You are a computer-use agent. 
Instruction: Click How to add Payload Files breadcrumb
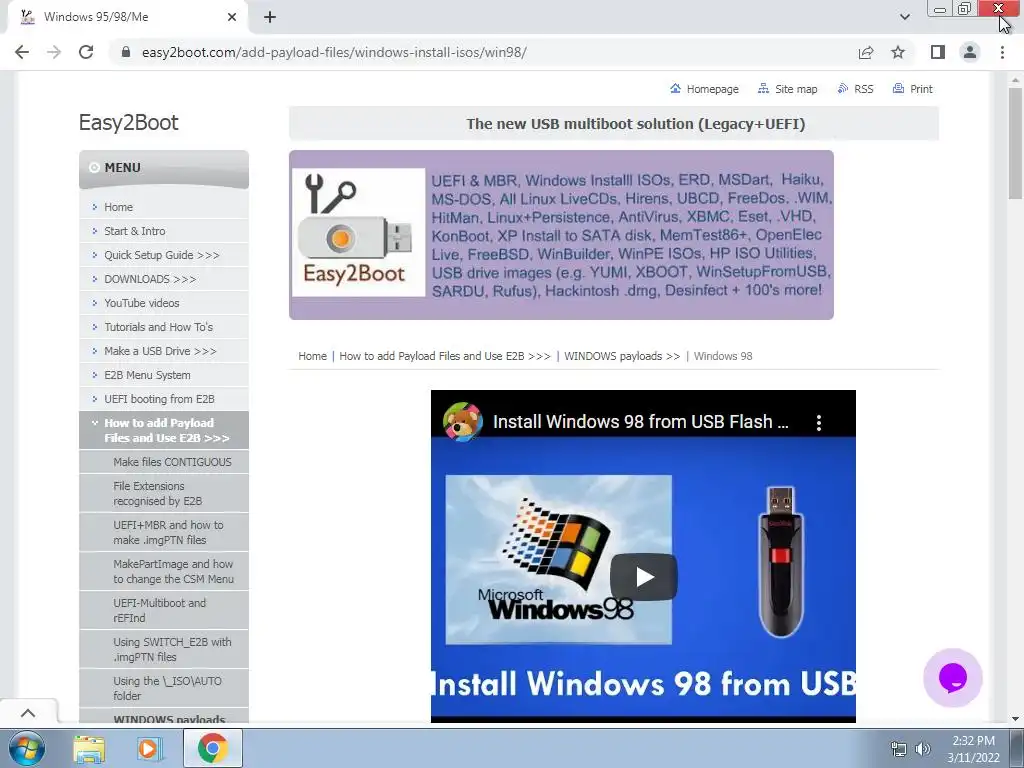click(445, 356)
